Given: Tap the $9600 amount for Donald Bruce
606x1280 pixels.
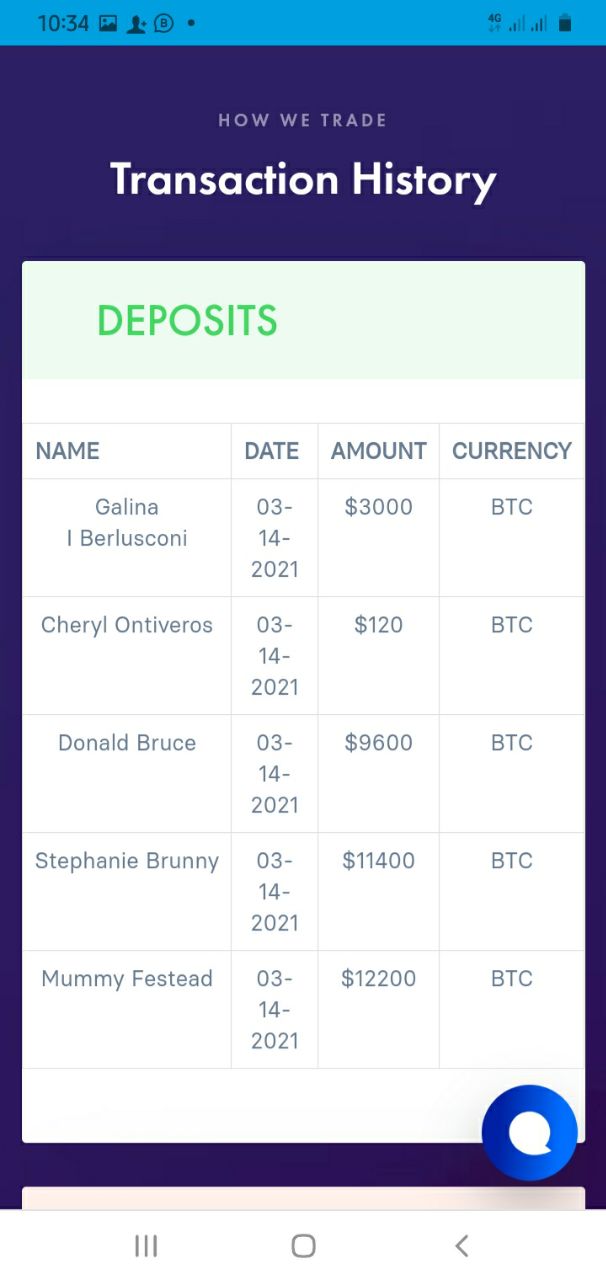Looking at the screenshot, I should pyautogui.click(x=379, y=743).
